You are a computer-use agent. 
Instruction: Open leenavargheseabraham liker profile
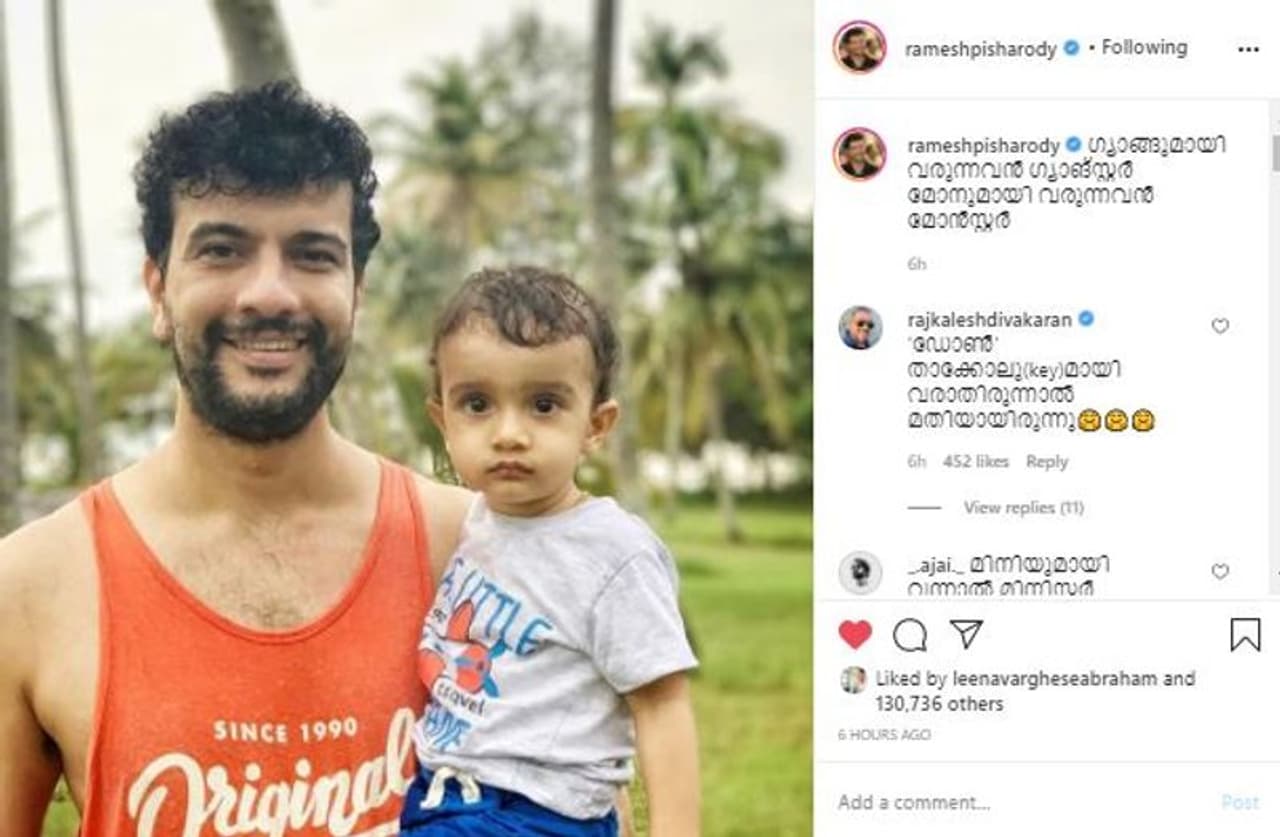coord(1055,679)
